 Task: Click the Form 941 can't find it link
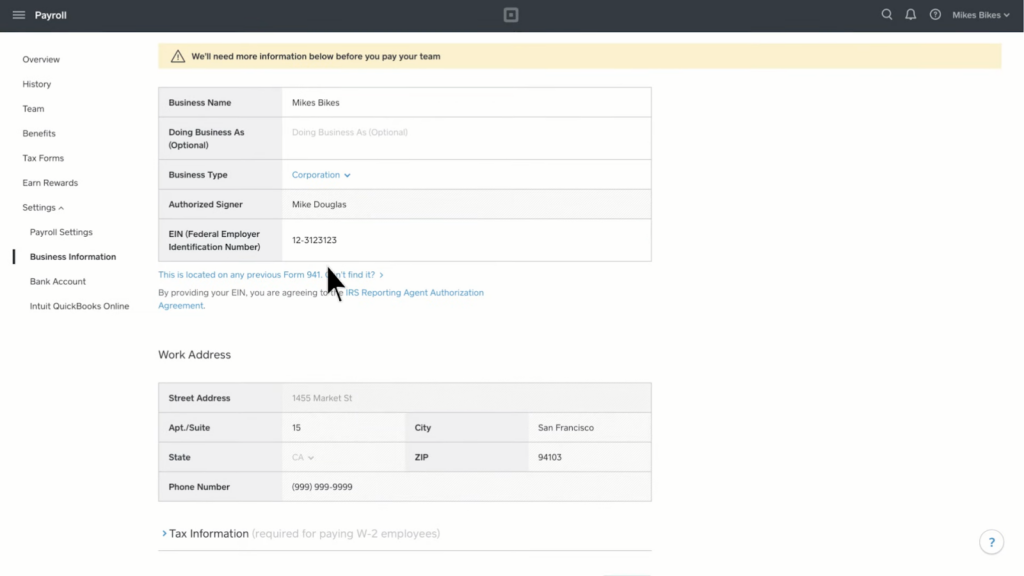pos(270,275)
